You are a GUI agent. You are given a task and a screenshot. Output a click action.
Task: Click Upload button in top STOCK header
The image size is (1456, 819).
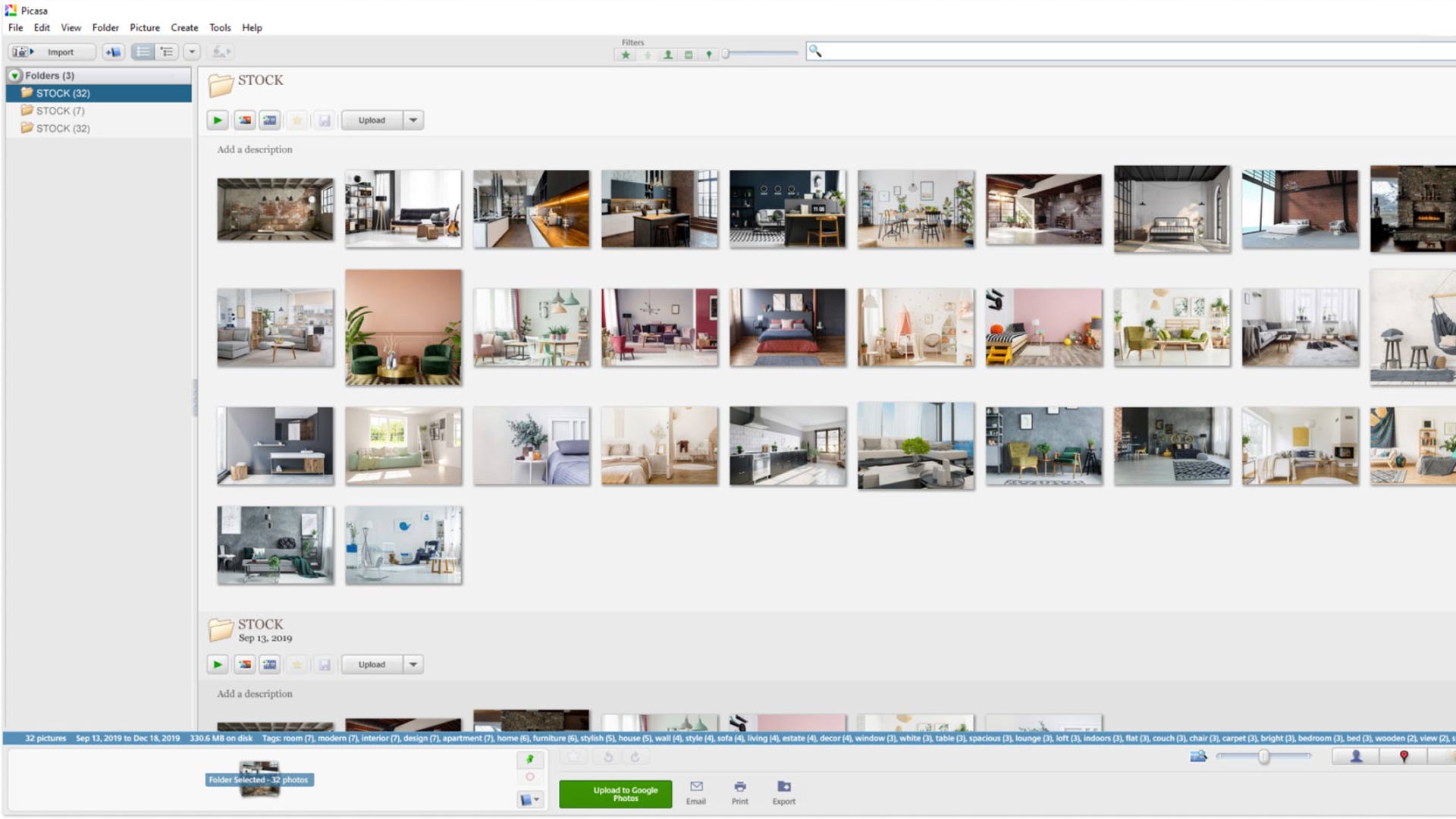[372, 120]
